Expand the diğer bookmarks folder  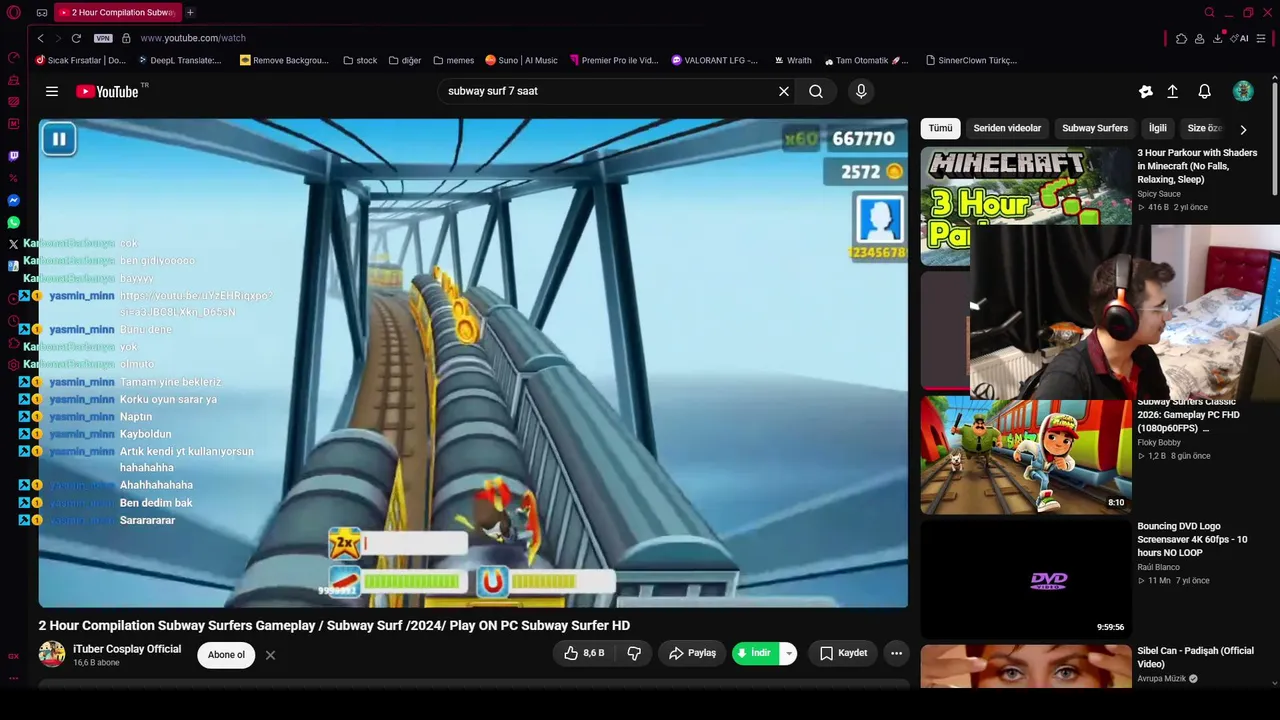coord(405,60)
